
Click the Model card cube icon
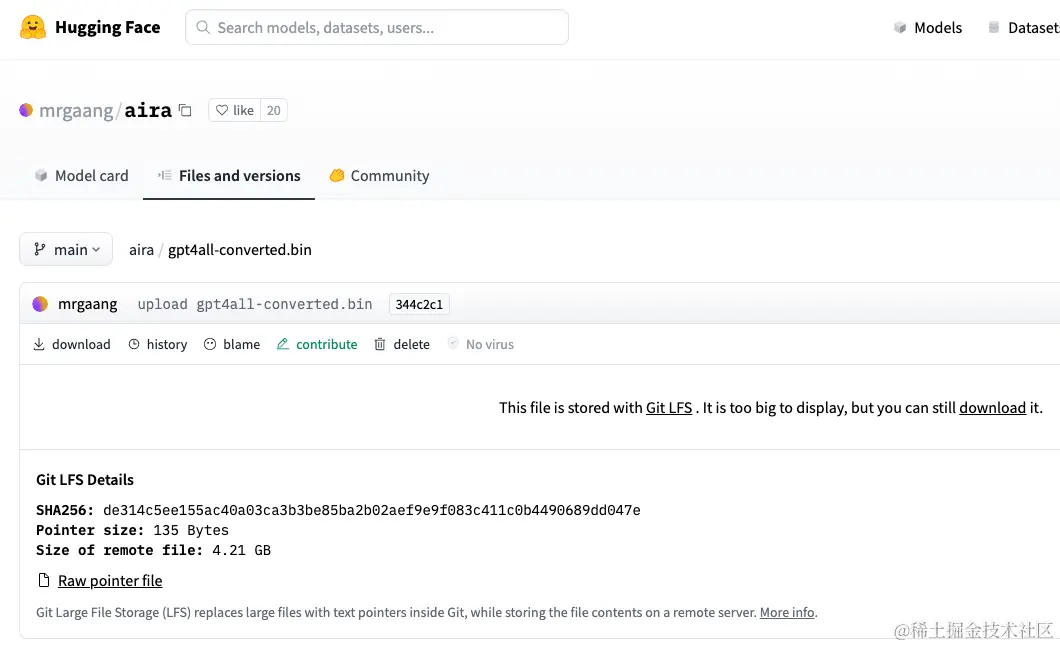pyautogui.click(x=41, y=176)
